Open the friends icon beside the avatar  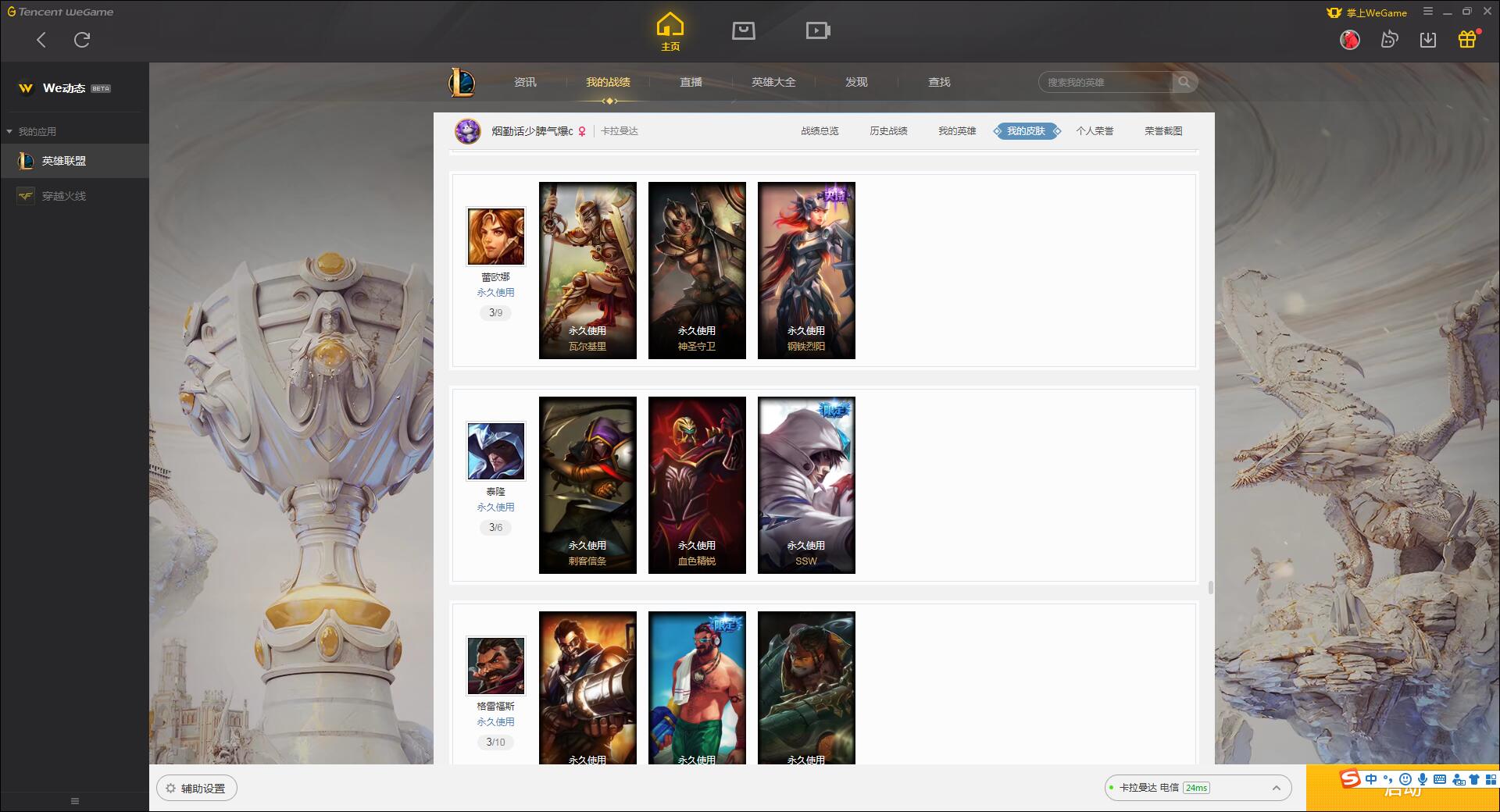pyautogui.click(x=1389, y=39)
